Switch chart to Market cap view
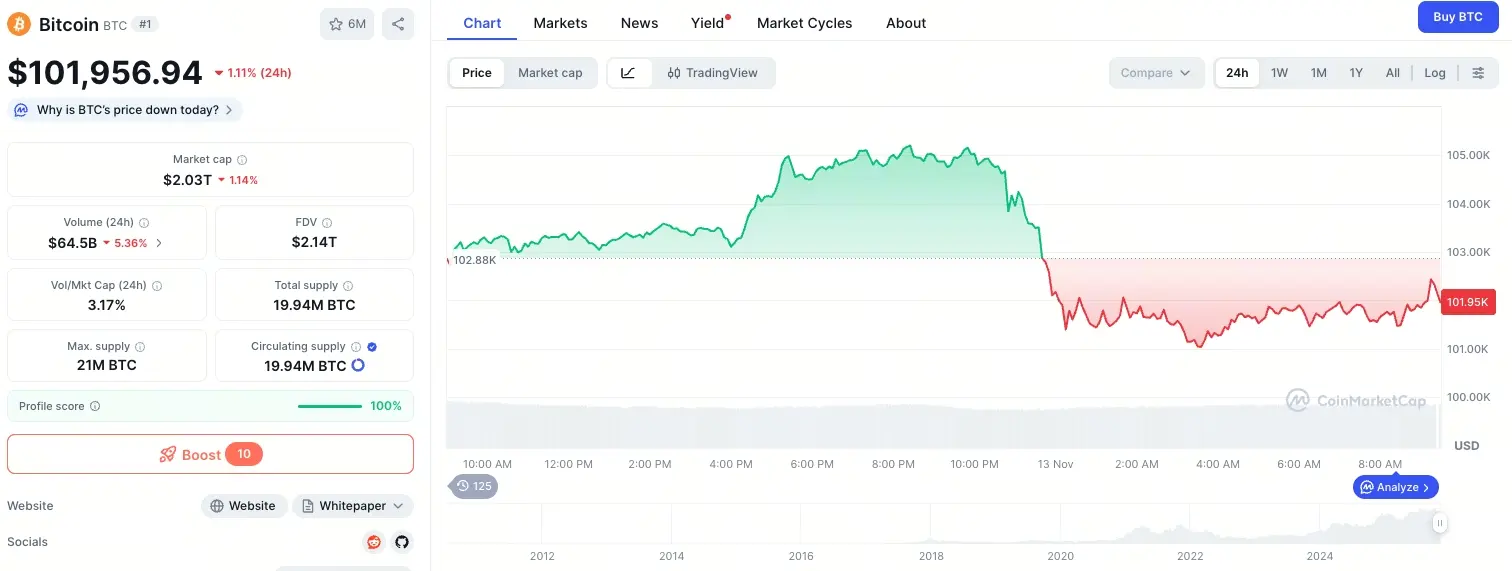The height and width of the screenshot is (571, 1512). pyautogui.click(x=550, y=73)
